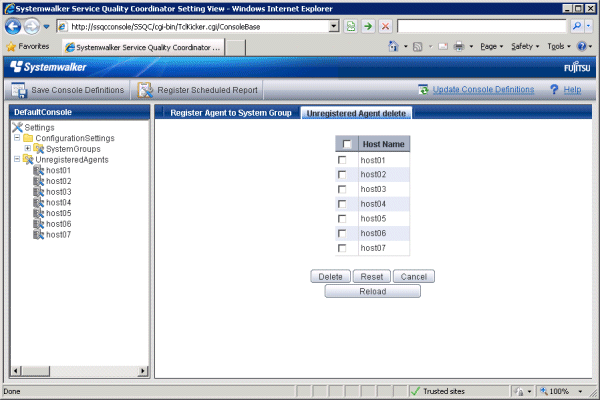Click the Read Mail icon
Image resolution: width=600 pixels, height=400 pixels.
pyautogui.click(x=443, y=47)
